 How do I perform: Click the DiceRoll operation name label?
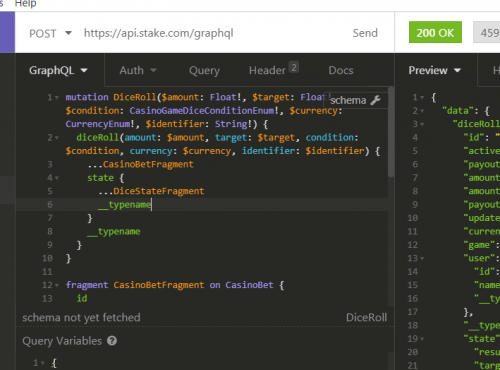tap(366, 317)
